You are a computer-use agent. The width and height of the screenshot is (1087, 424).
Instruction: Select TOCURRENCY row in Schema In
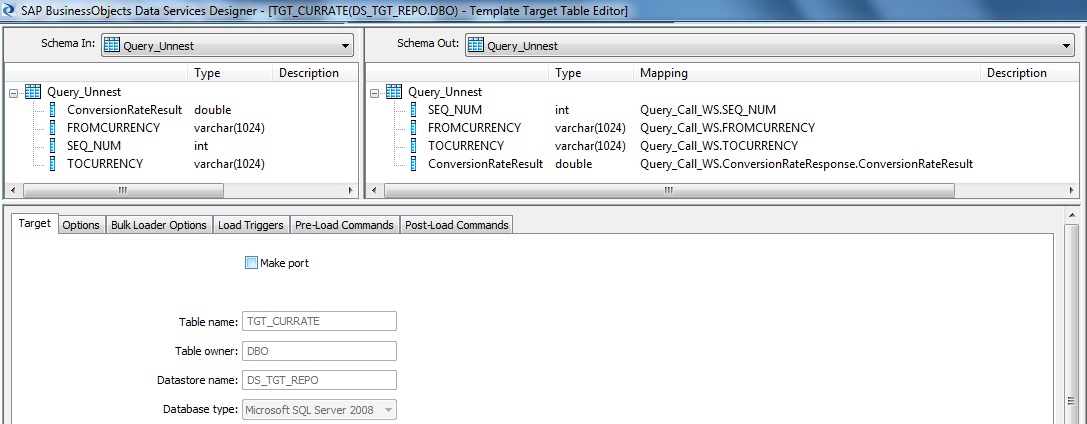coord(182,164)
